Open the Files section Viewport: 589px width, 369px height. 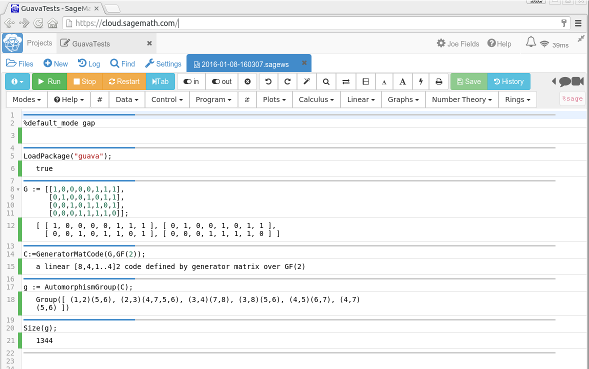20,64
